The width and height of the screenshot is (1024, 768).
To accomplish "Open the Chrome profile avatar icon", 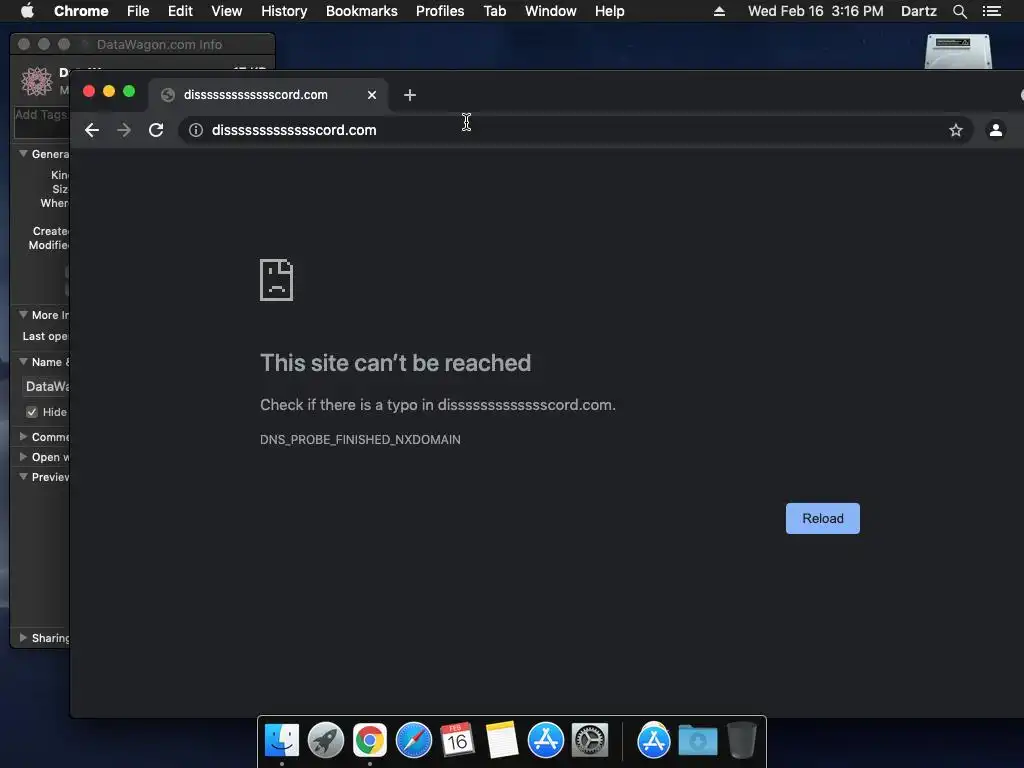I will click(995, 130).
